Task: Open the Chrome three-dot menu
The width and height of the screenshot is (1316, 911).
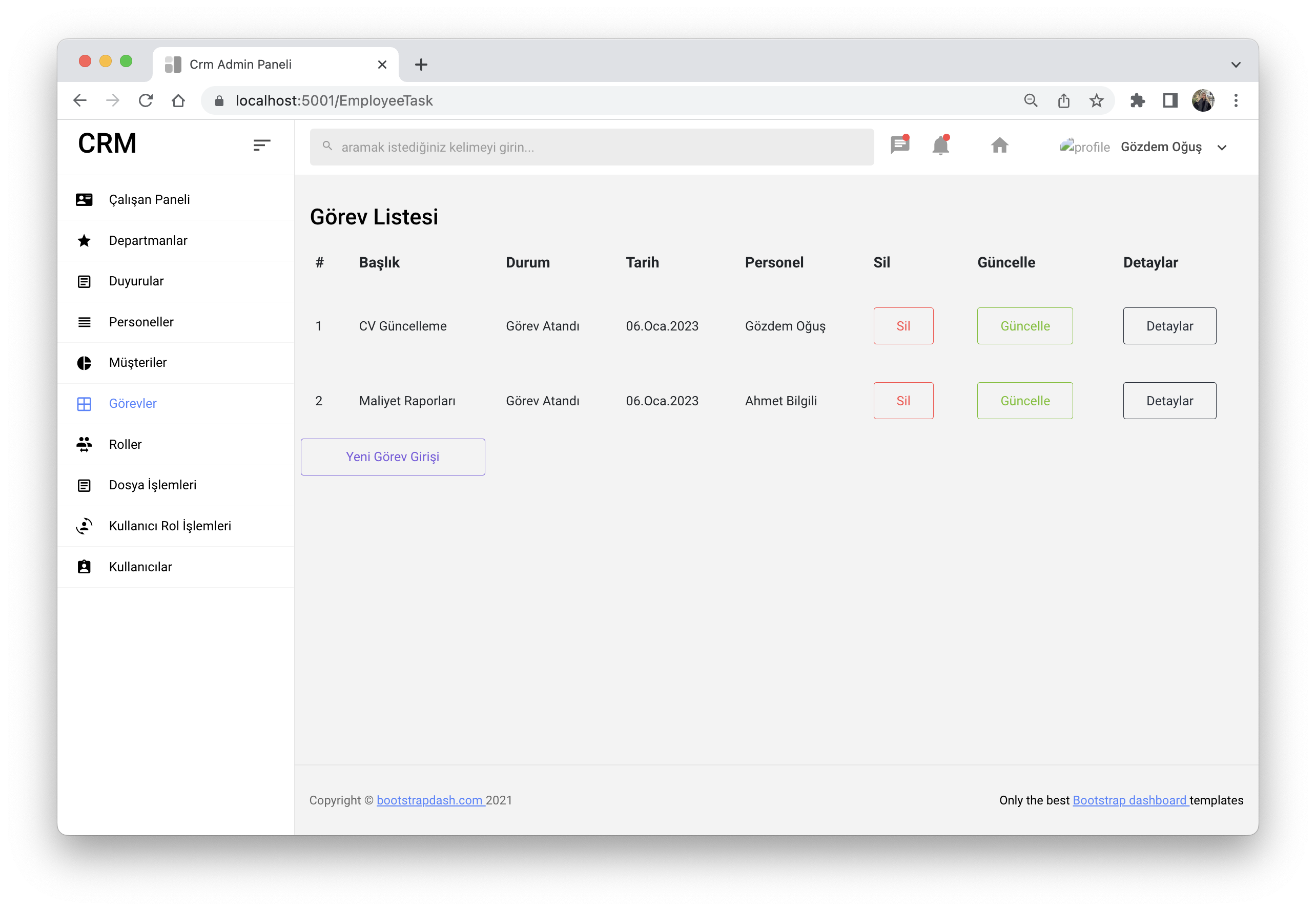Action: [x=1236, y=101]
